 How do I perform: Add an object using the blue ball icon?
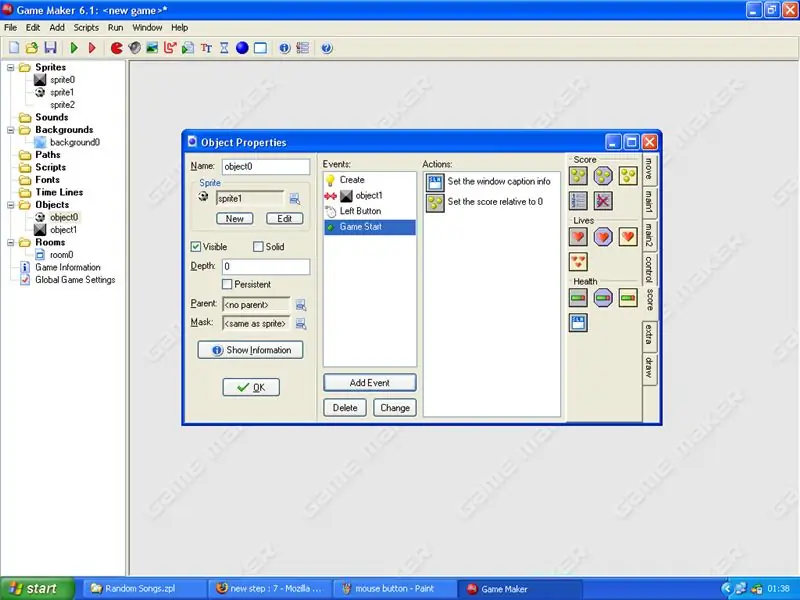pyautogui.click(x=242, y=48)
